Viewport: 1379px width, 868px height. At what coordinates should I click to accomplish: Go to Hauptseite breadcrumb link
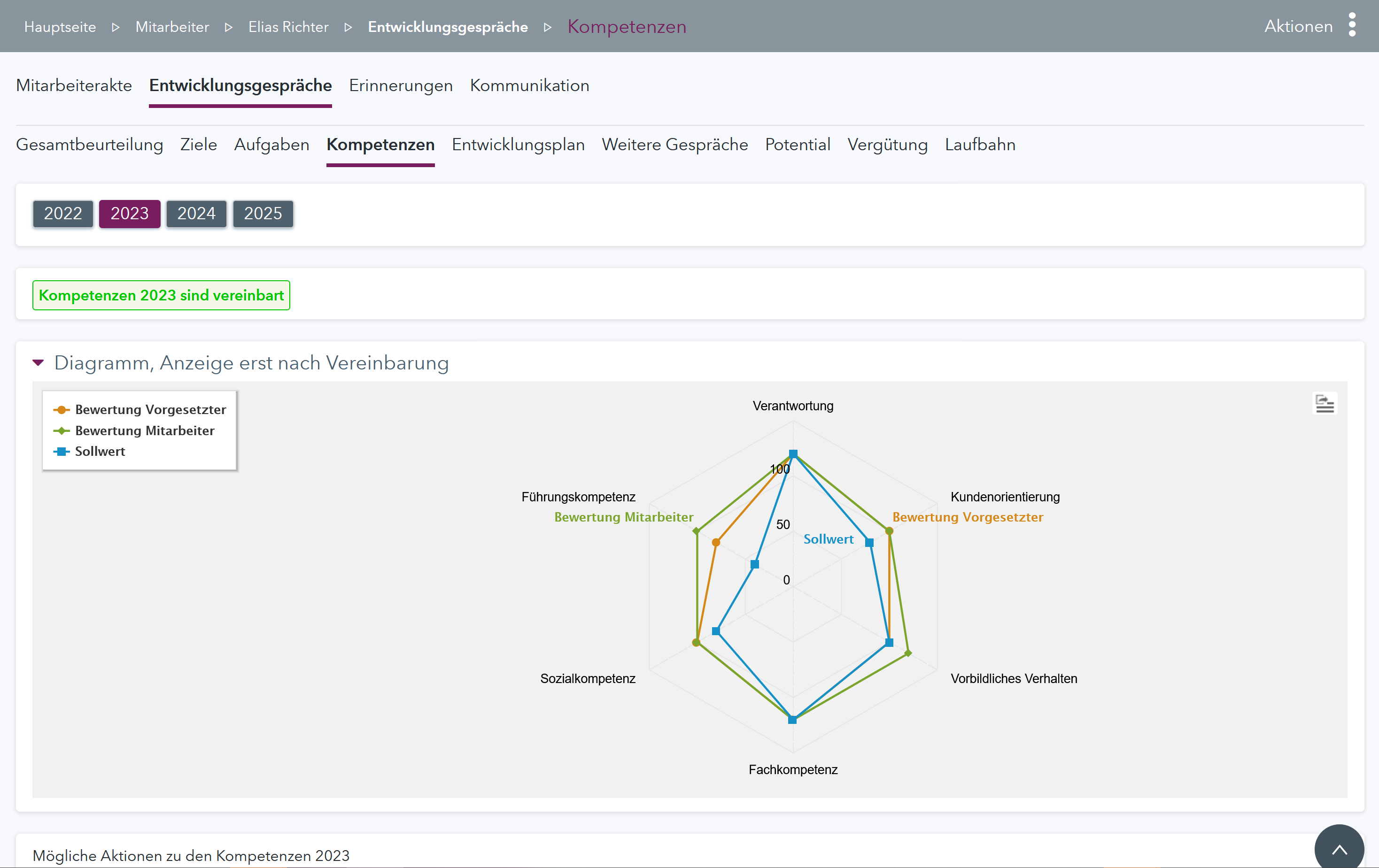[x=60, y=27]
